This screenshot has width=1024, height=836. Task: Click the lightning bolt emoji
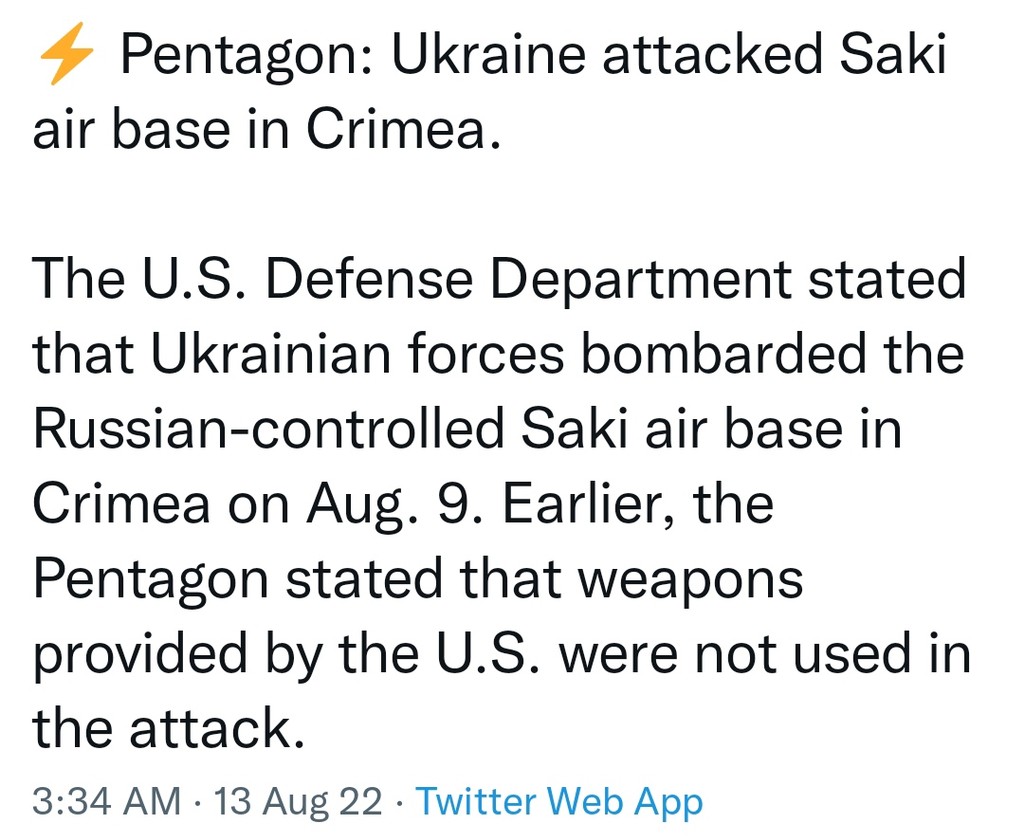click(66, 54)
